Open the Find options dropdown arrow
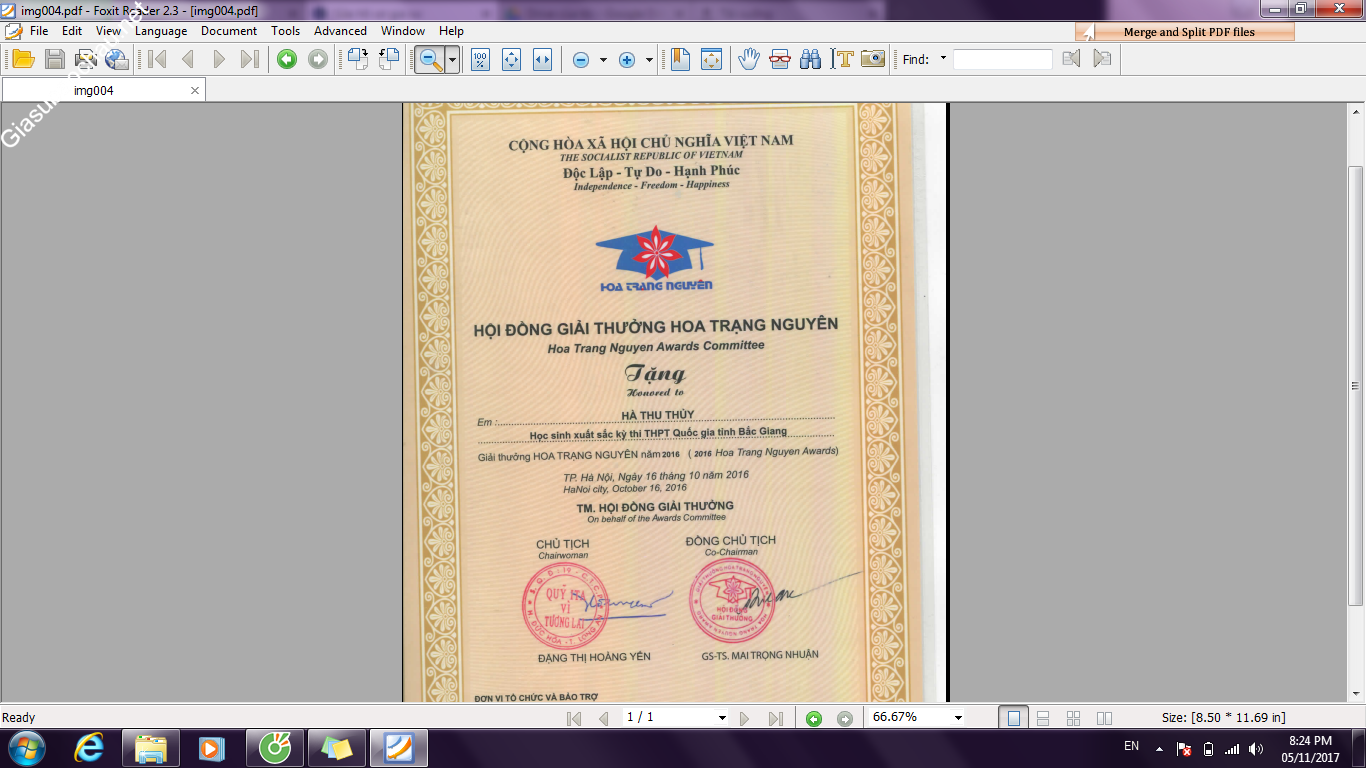This screenshot has height=768, width=1366. [x=943, y=59]
